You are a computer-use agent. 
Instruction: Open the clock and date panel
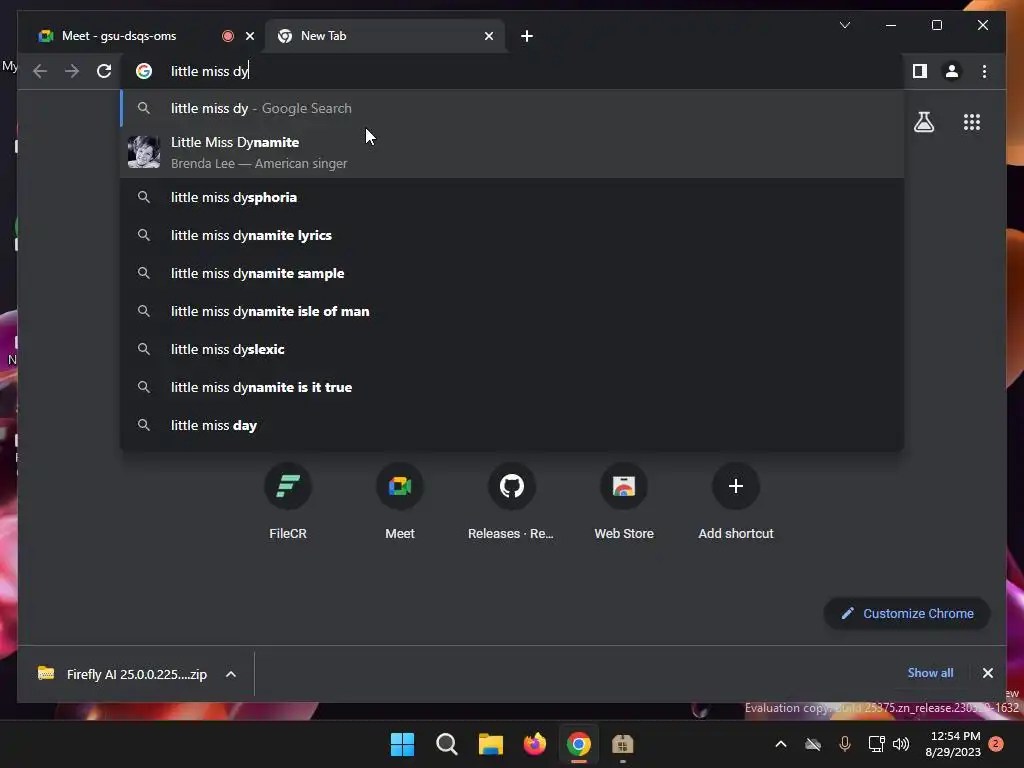click(953, 744)
